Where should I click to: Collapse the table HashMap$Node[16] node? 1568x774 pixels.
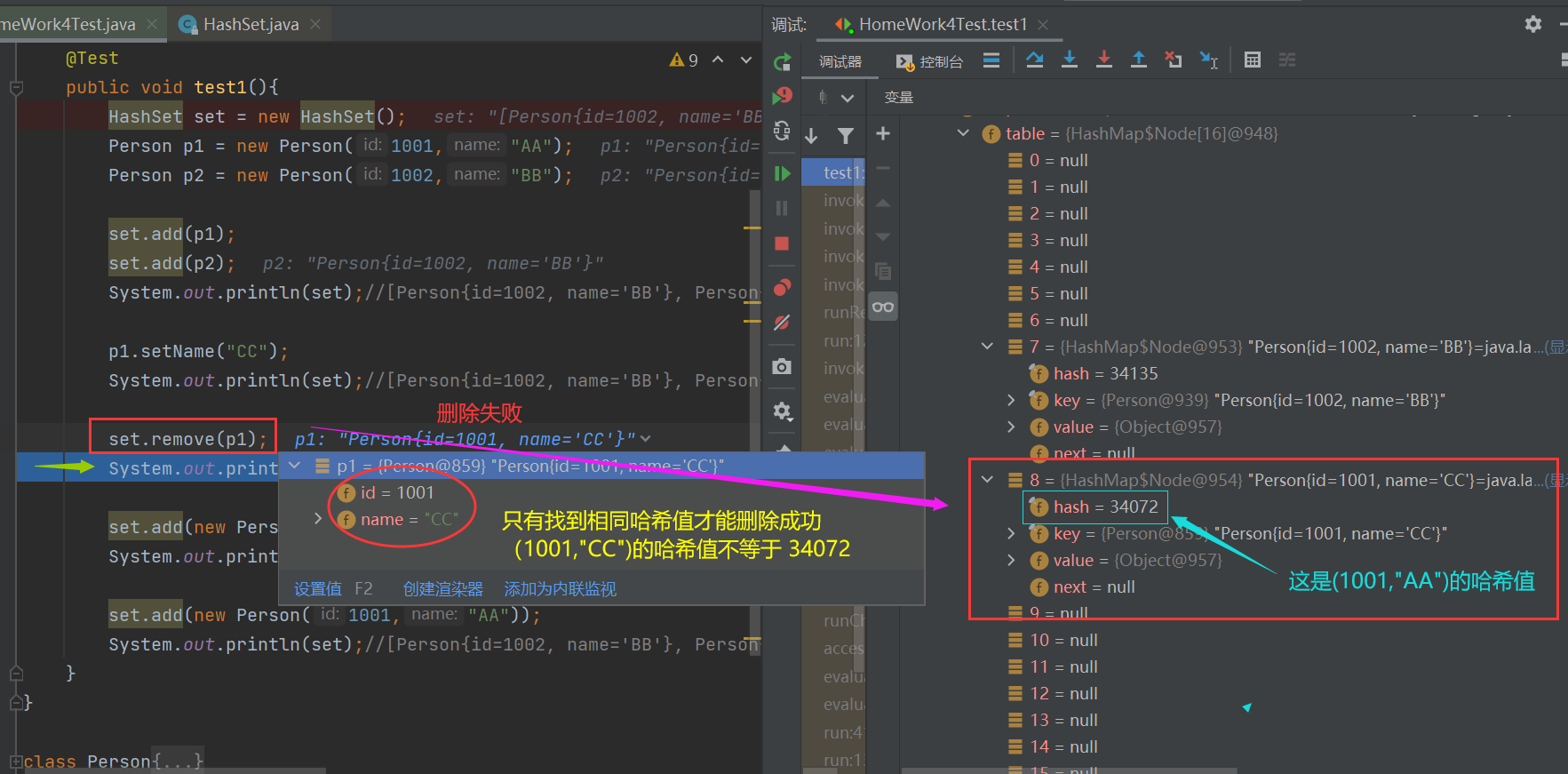pyautogui.click(x=963, y=133)
